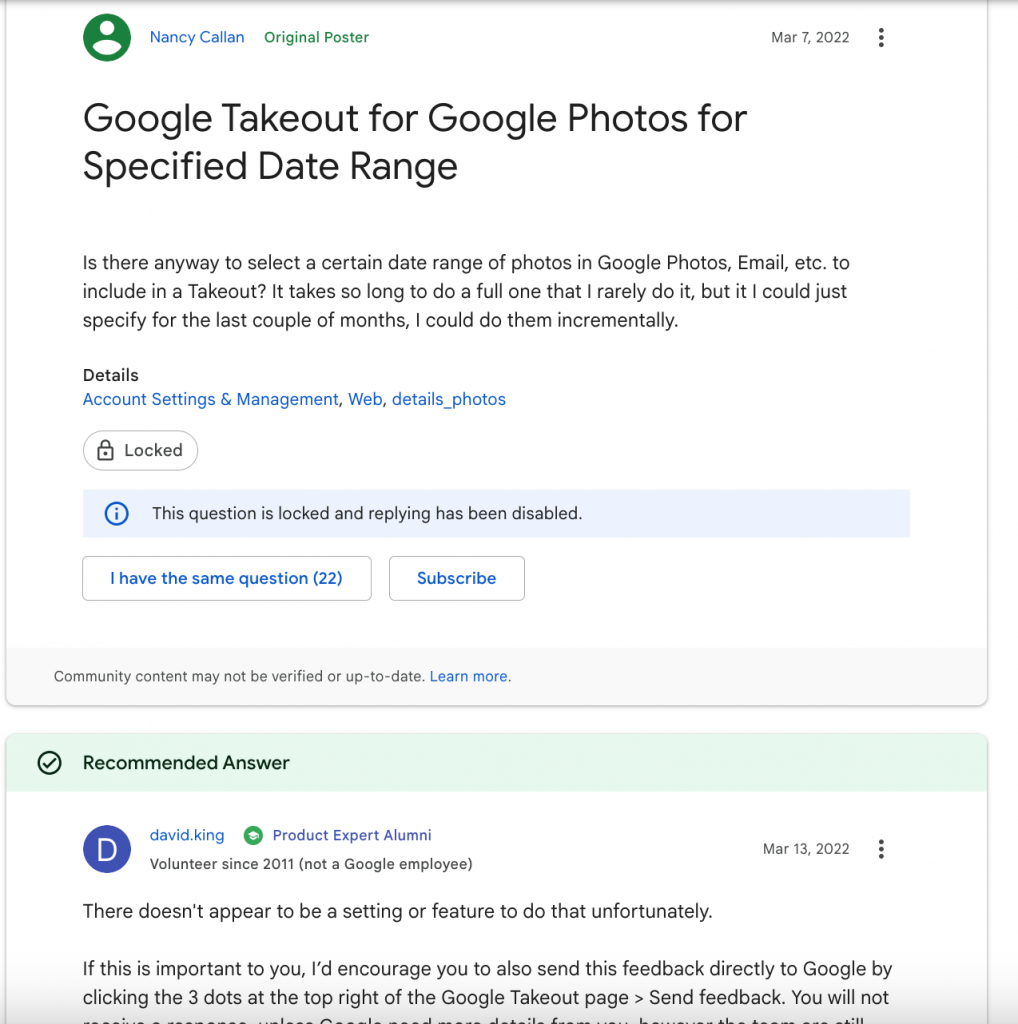Click the Original Poster label
The width and height of the screenshot is (1018, 1024).
316,37
